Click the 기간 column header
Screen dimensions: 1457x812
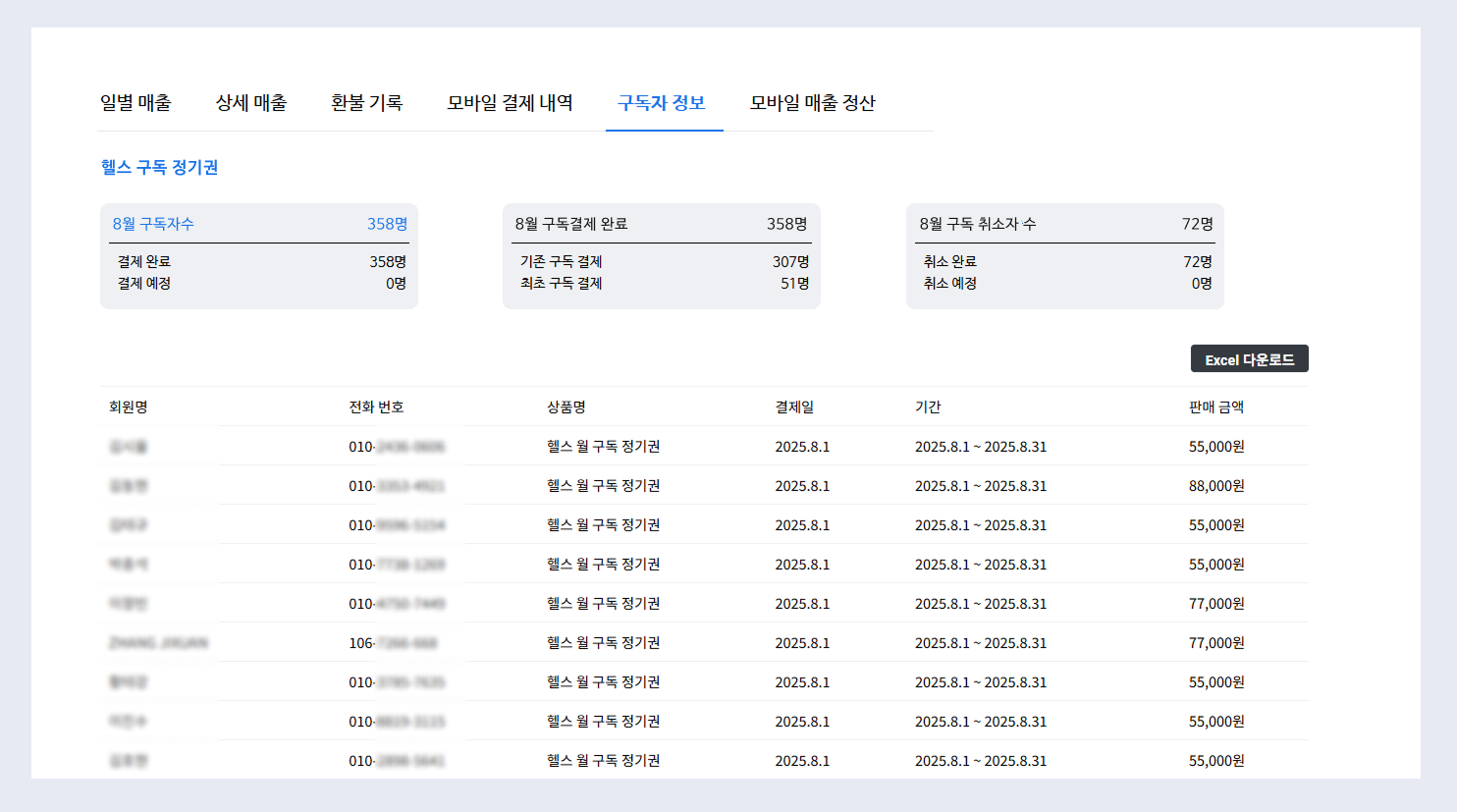click(928, 406)
